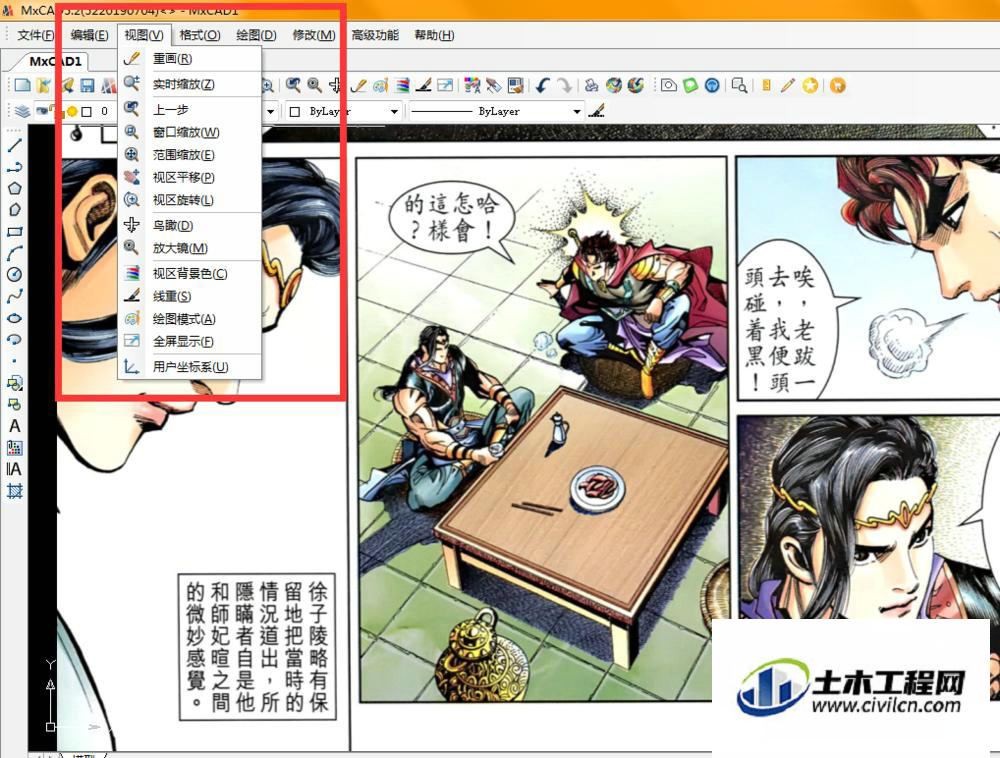Select the Polyline draw tool
The width and height of the screenshot is (1000, 758).
pyautogui.click(x=14, y=167)
